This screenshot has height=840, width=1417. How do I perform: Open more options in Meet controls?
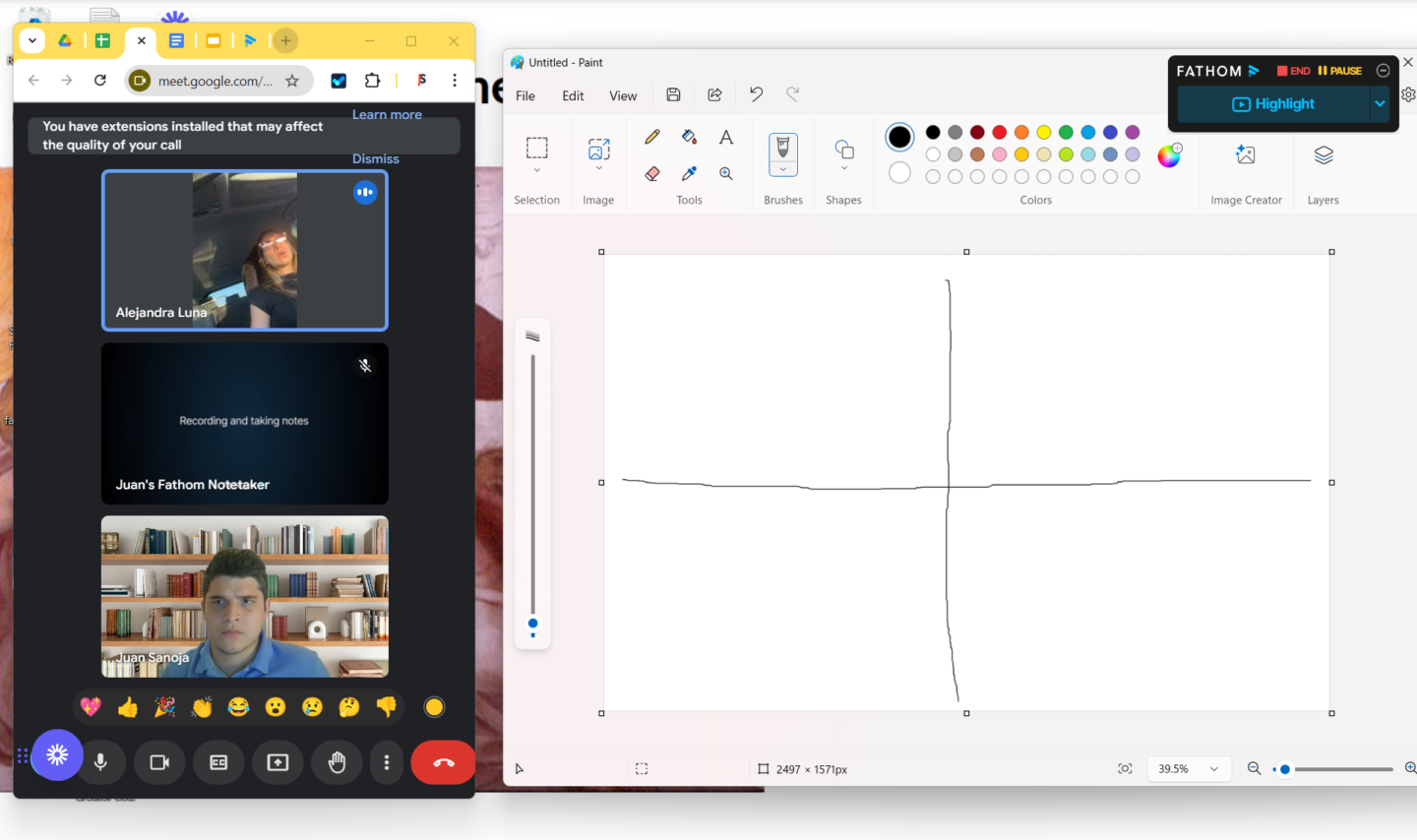pyautogui.click(x=387, y=763)
